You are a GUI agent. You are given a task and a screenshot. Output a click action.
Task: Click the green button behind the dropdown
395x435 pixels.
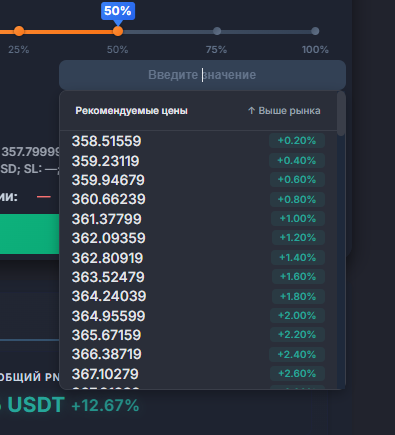pos(30,234)
